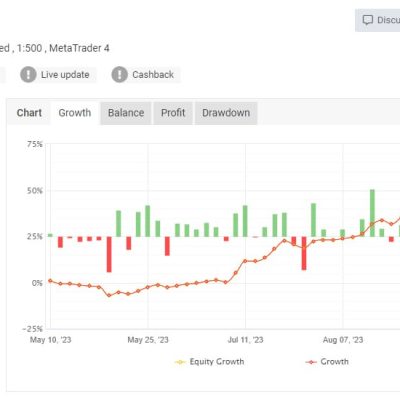400x400 pixels.
Task: Click the tallest green bar near 50%
Action: 372,213
